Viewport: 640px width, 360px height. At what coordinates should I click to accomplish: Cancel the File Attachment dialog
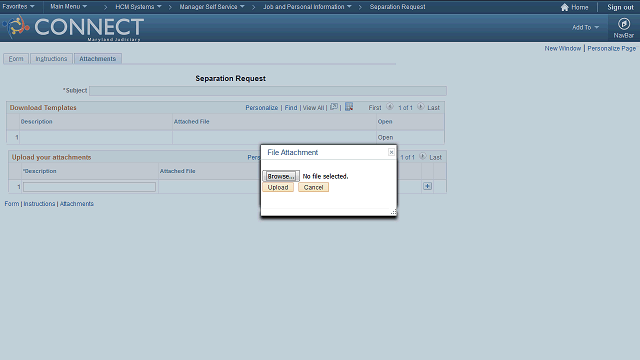[313, 187]
